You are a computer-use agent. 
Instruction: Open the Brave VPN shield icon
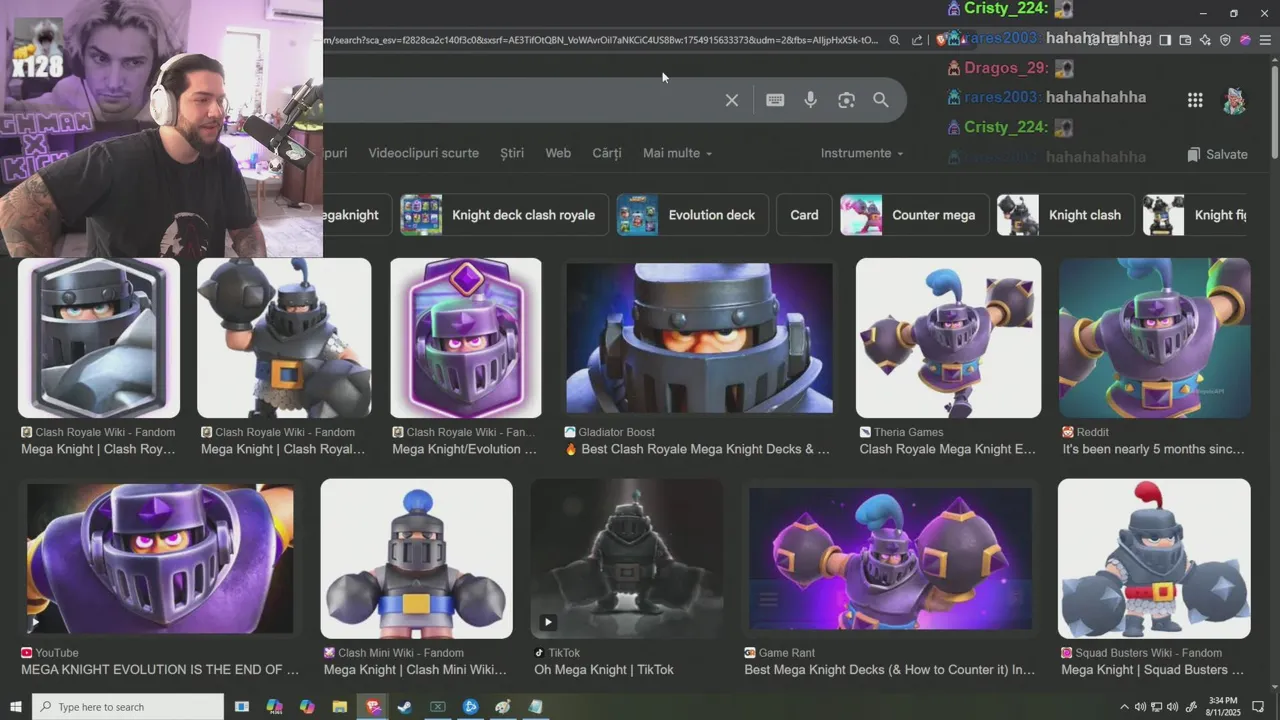tap(1225, 40)
